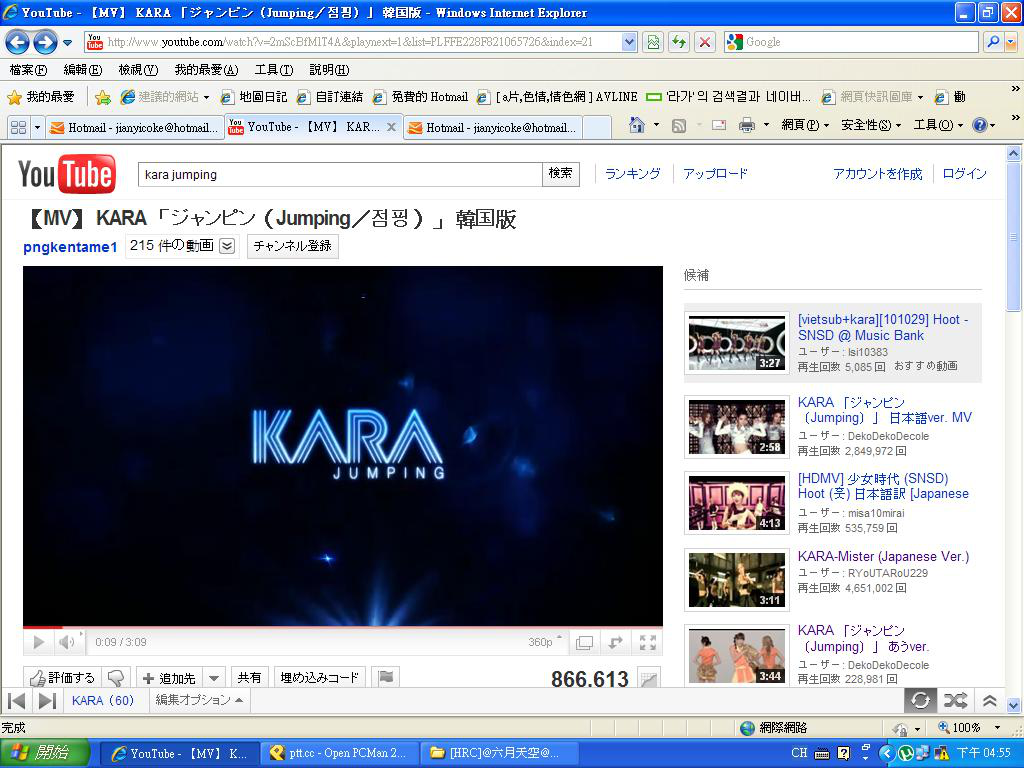1024x768 pixels.
Task: Go to Home page icon
Action: point(637,125)
